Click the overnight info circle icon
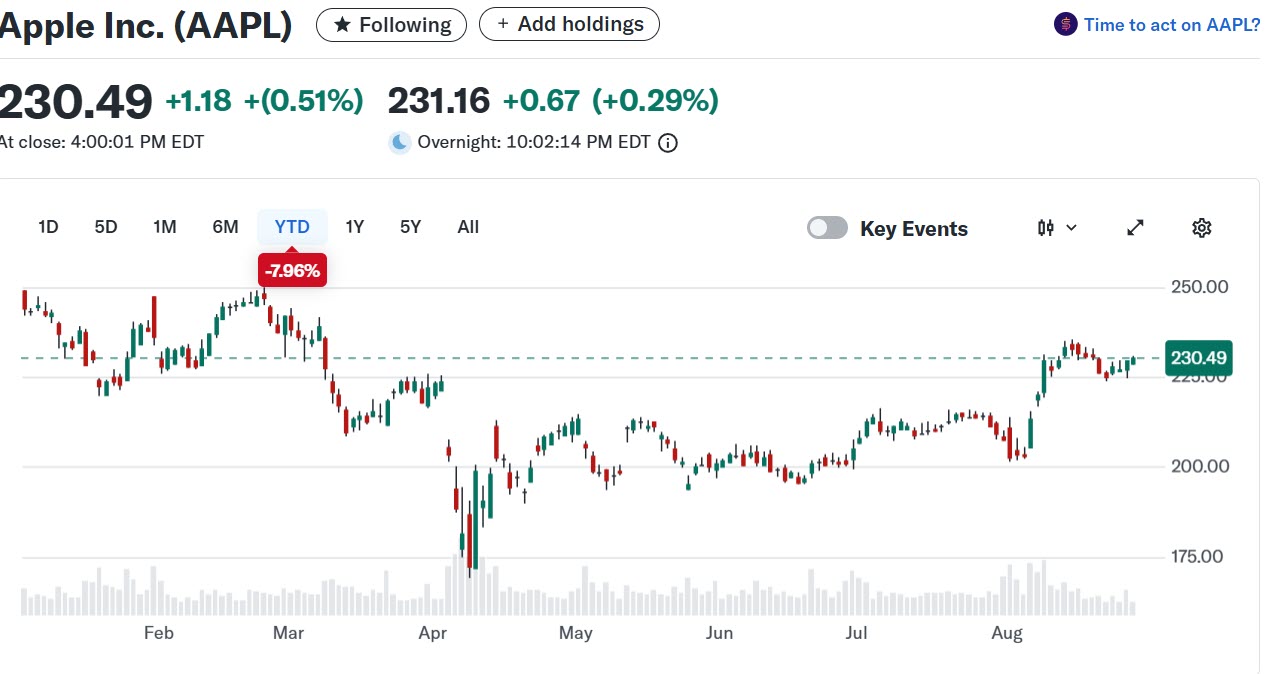The image size is (1280, 674). tap(668, 143)
